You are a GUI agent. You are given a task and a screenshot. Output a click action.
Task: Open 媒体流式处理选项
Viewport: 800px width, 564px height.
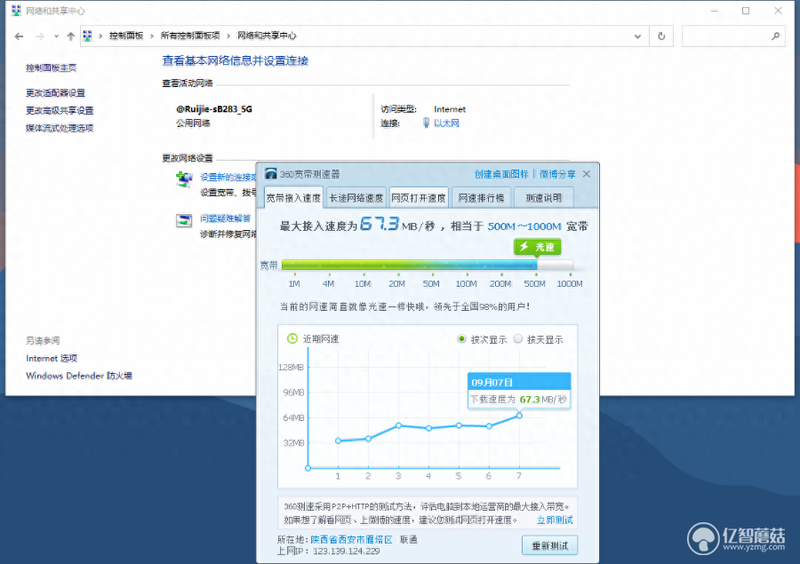[60, 128]
